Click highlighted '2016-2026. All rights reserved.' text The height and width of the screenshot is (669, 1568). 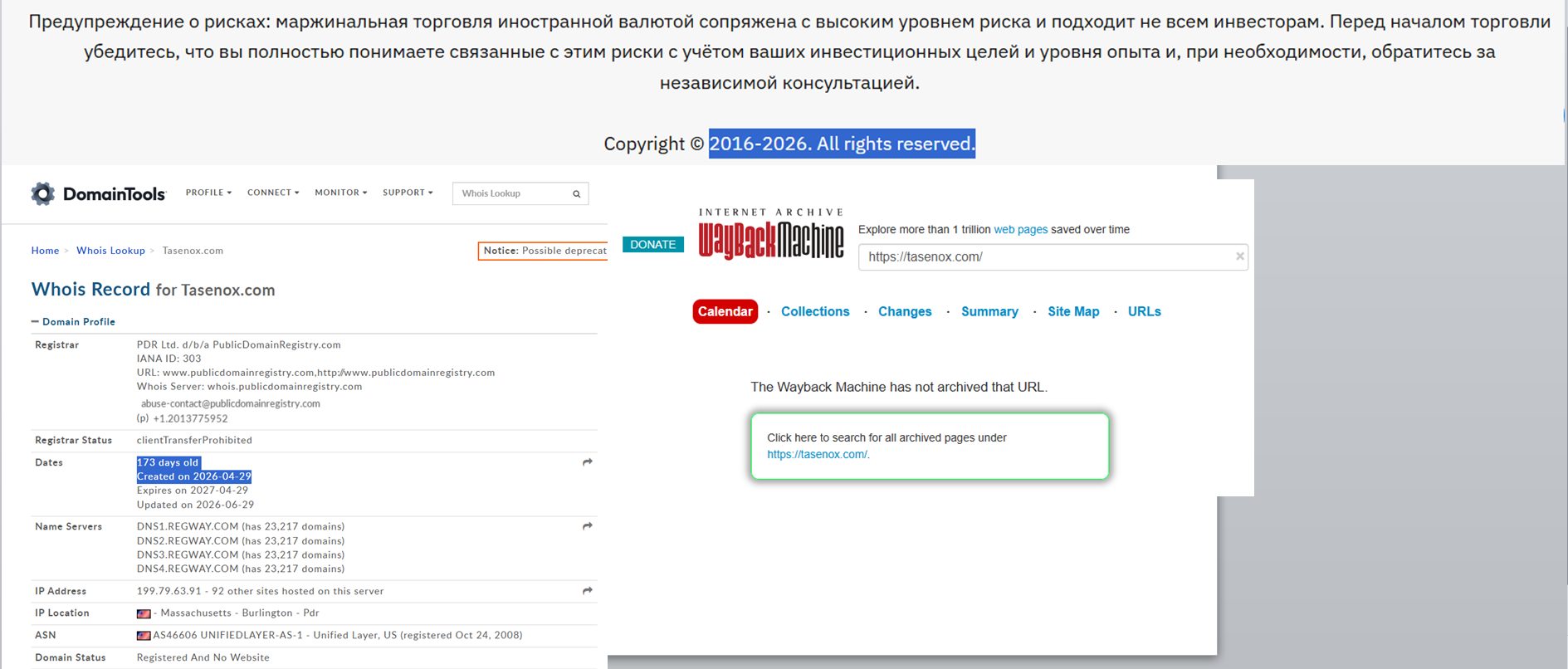(842, 144)
